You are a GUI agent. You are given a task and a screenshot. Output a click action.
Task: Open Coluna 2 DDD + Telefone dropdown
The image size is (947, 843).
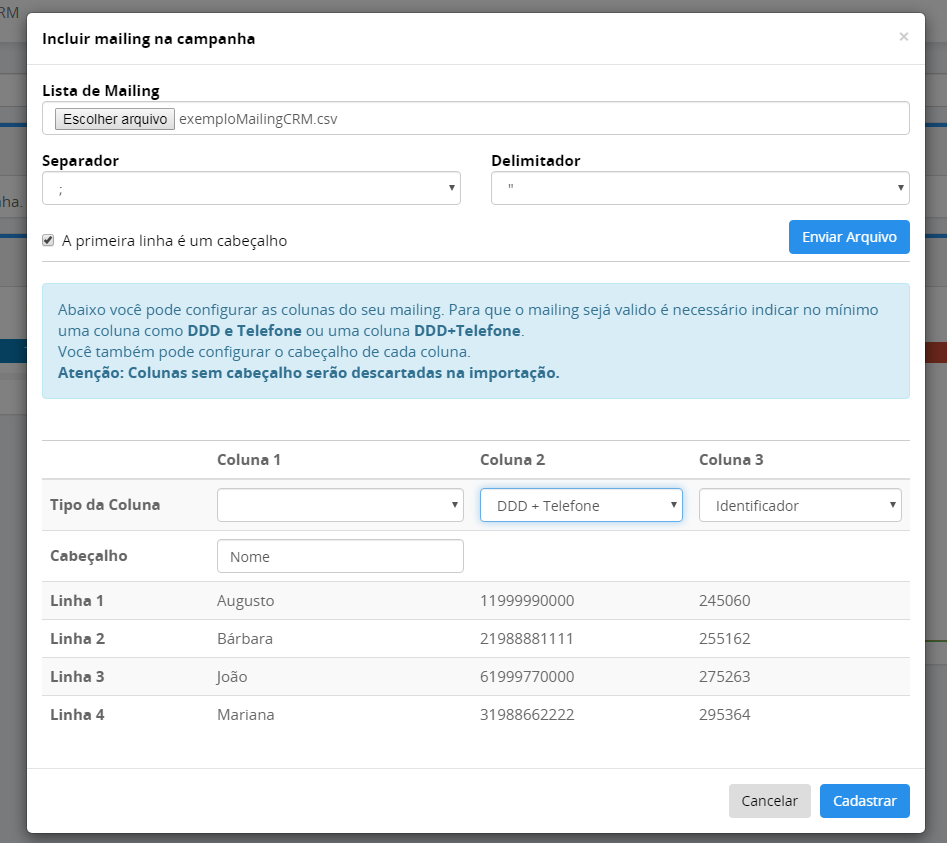(581, 505)
